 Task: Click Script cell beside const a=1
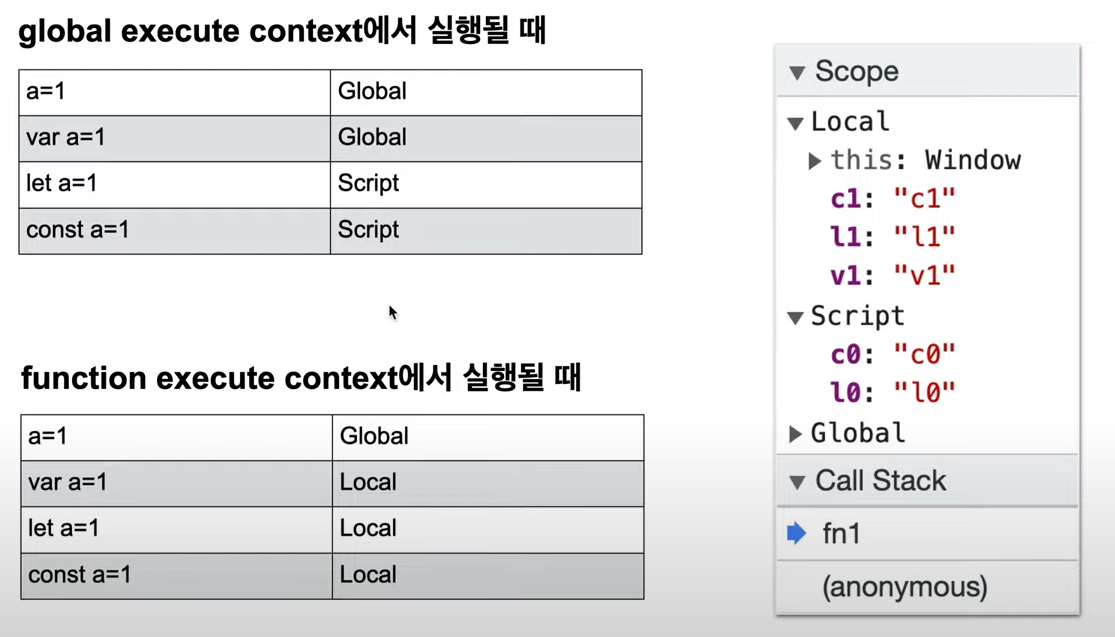(486, 231)
